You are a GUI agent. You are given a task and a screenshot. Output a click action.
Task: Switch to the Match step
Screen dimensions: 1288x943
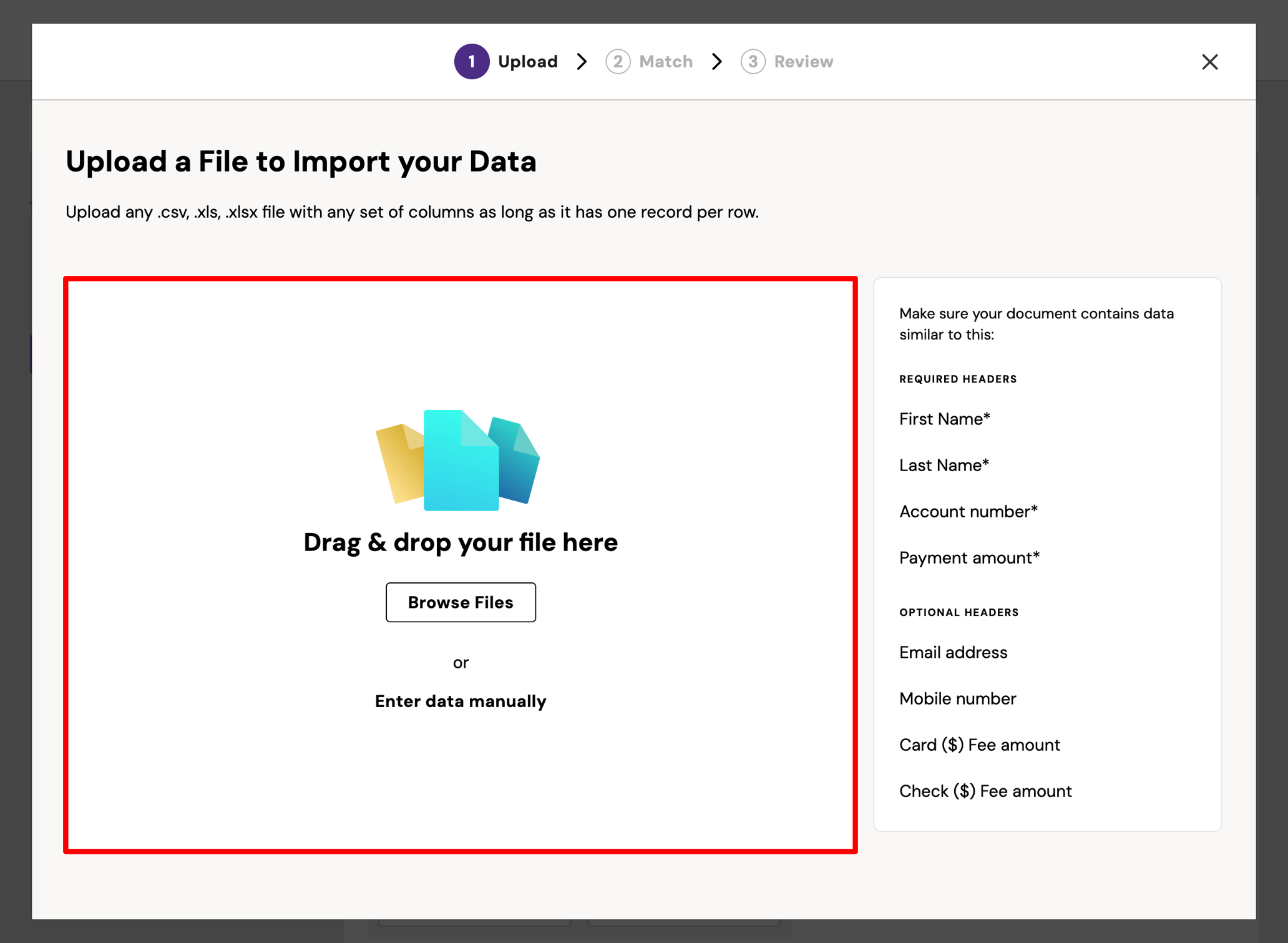[666, 61]
